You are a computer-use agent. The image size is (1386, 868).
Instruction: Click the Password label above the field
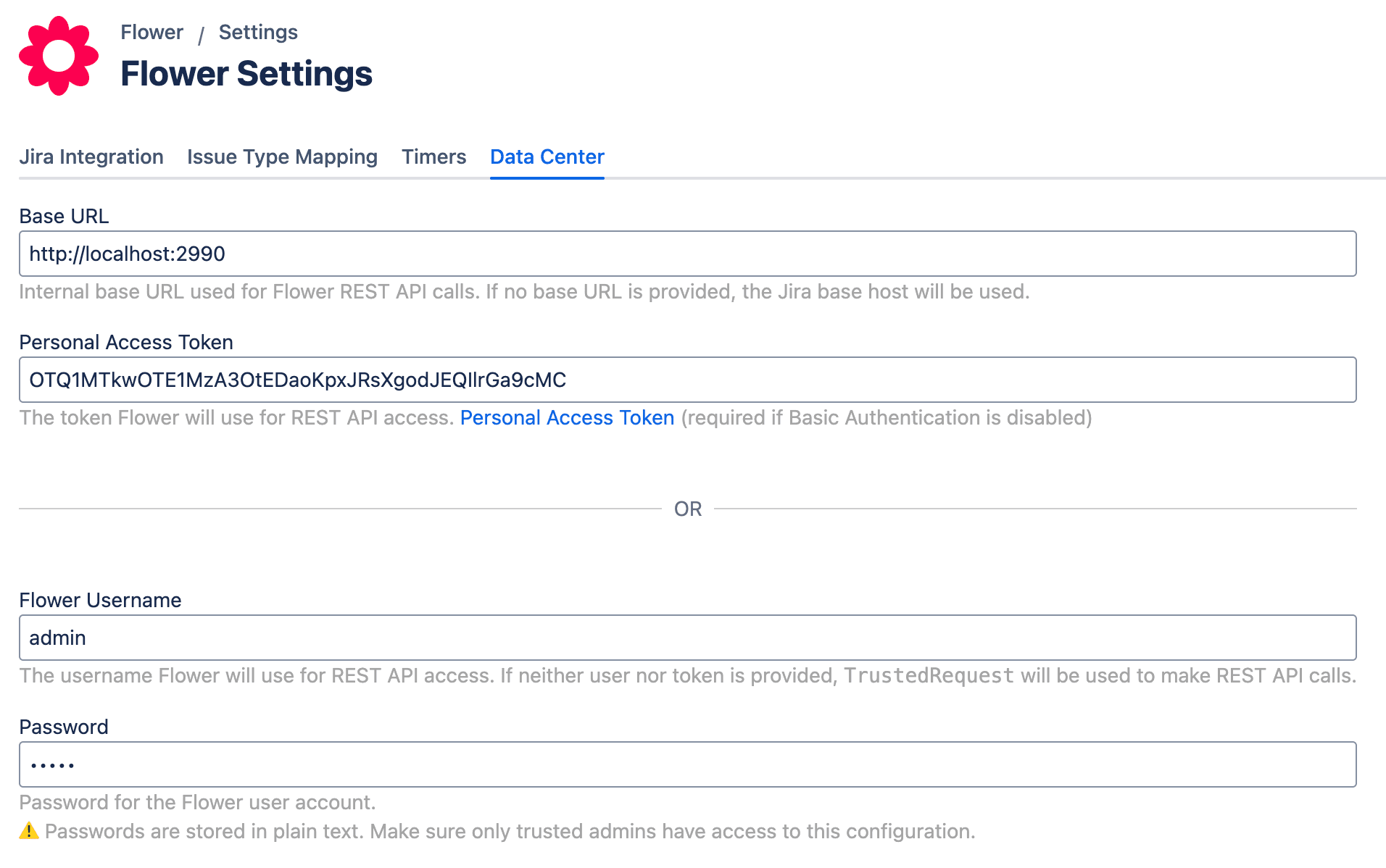(x=64, y=726)
